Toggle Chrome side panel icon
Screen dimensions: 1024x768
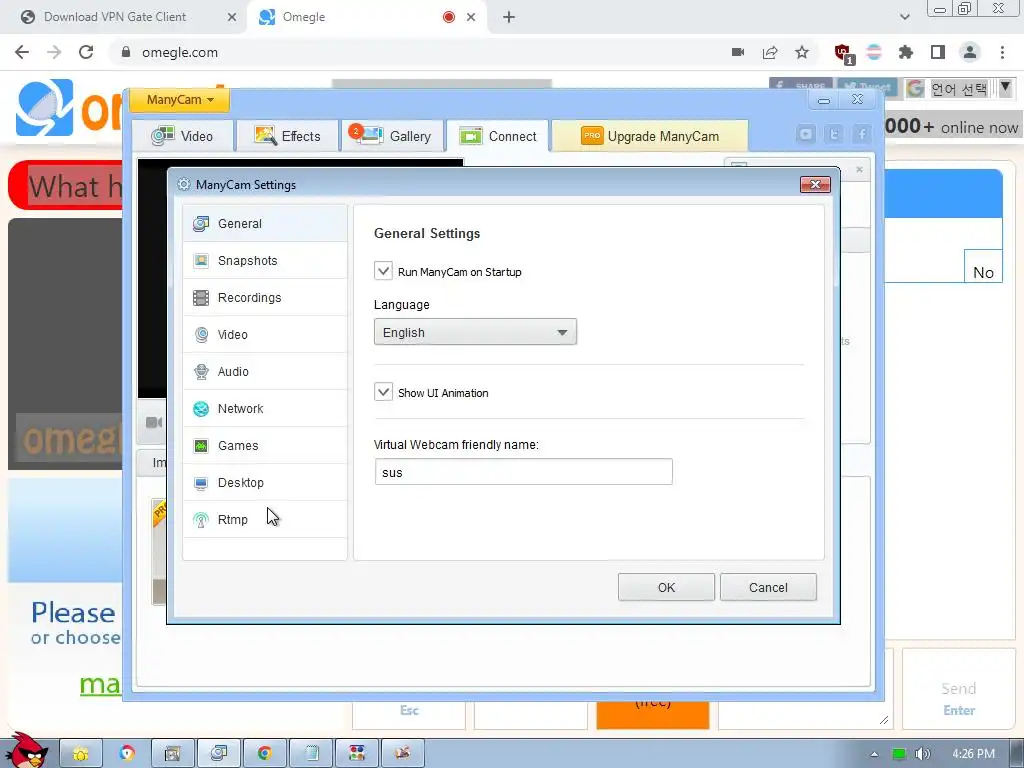(x=938, y=52)
